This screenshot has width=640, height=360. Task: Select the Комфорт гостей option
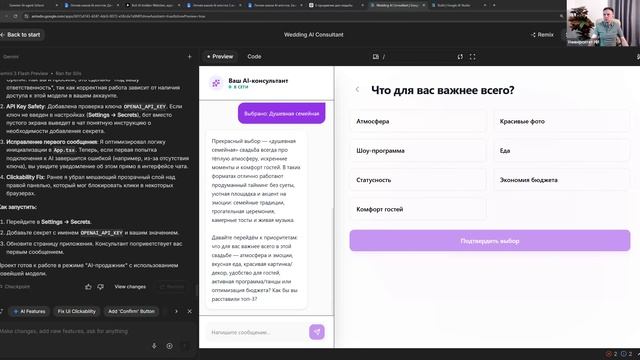pos(418,209)
